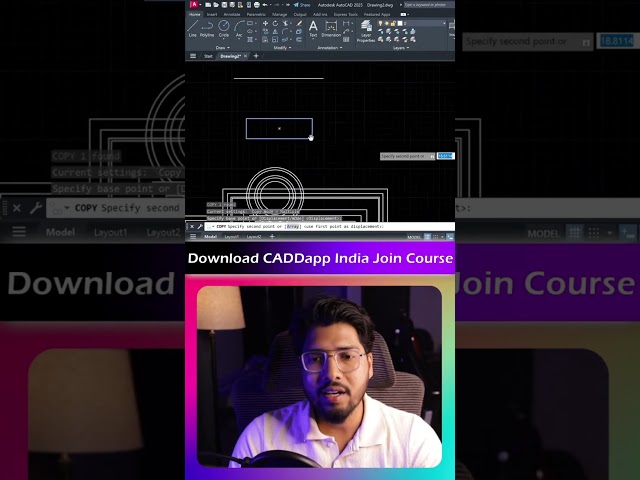Open the Rectangle tool dropdown arrow
Viewport: 640px width, 480px height.
(256, 23)
